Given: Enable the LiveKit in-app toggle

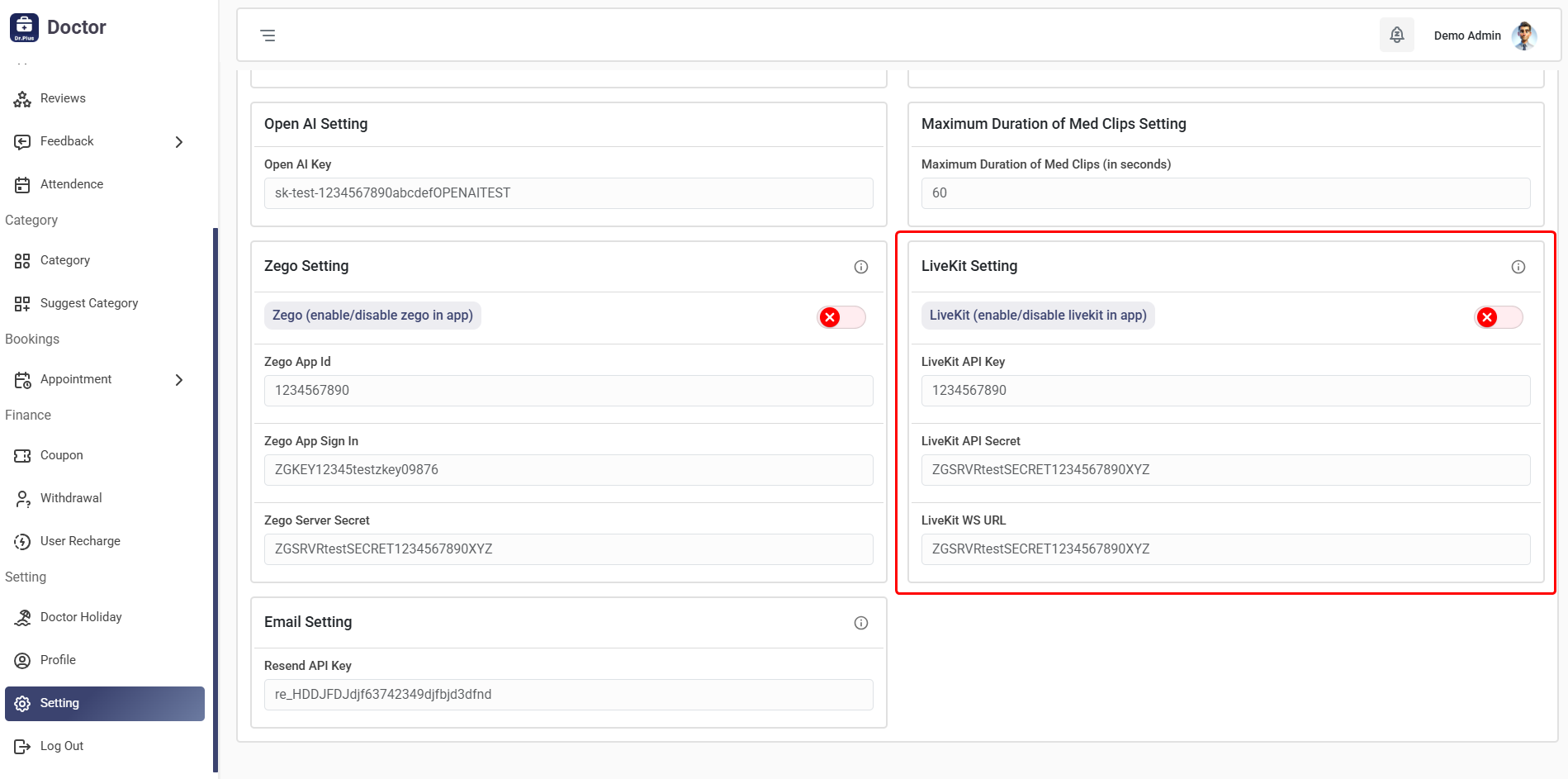Looking at the screenshot, I should tap(1498, 317).
